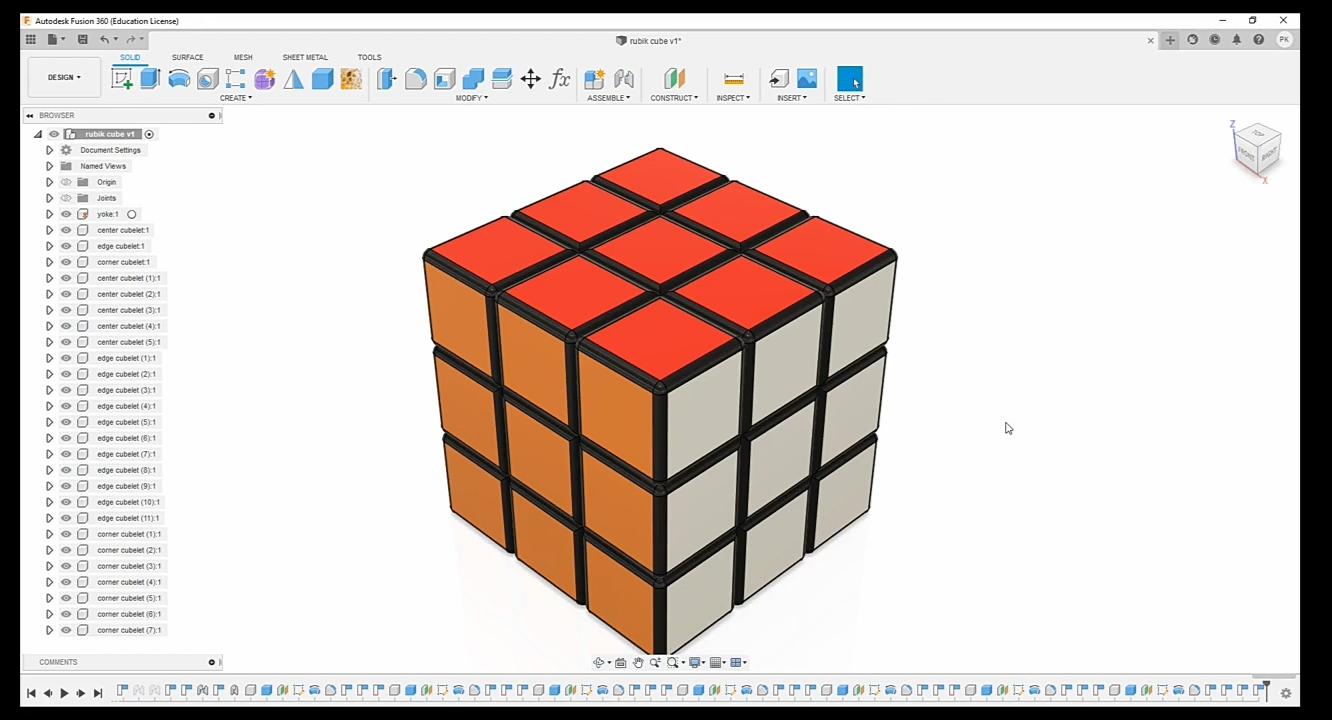This screenshot has height=720, width=1332.
Task: Open timeline settings gear
Action: coord(1286,693)
